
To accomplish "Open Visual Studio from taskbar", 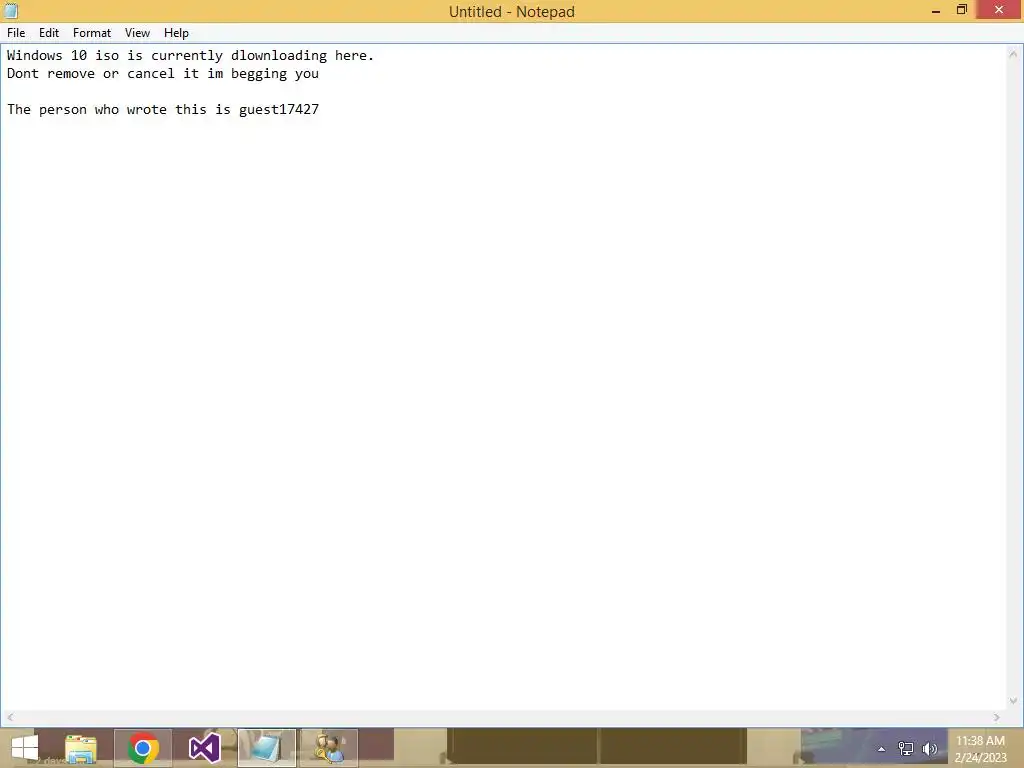I will pos(204,748).
